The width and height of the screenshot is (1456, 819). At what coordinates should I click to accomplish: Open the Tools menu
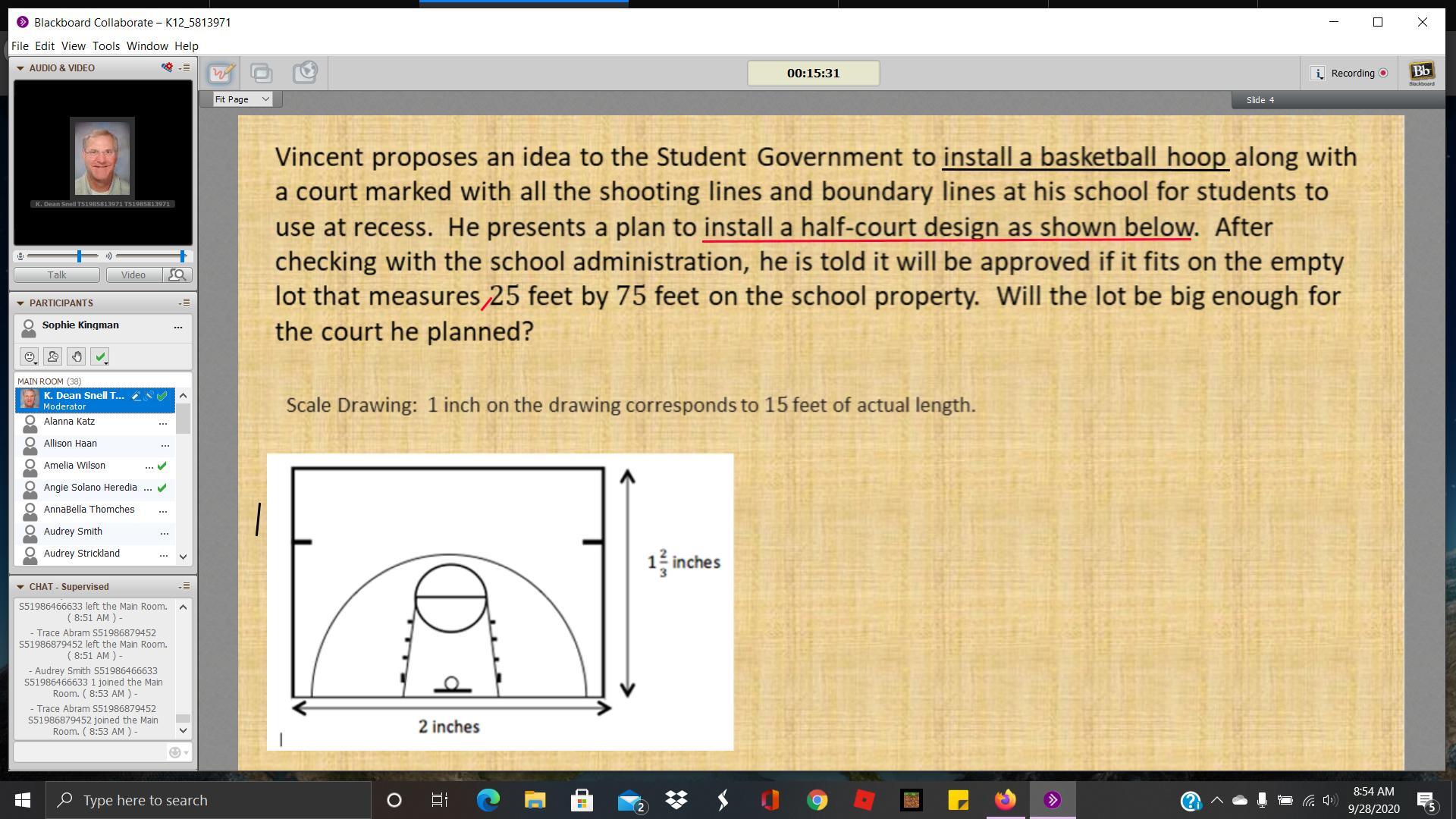click(105, 46)
